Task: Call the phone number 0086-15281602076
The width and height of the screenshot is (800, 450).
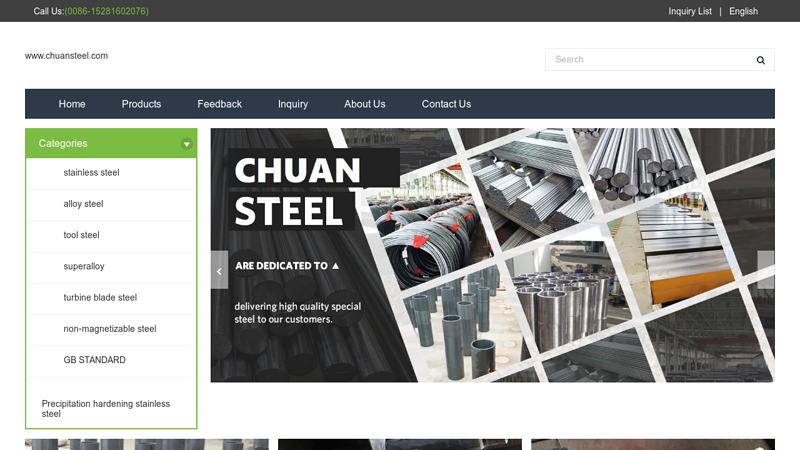Action: point(107,11)
